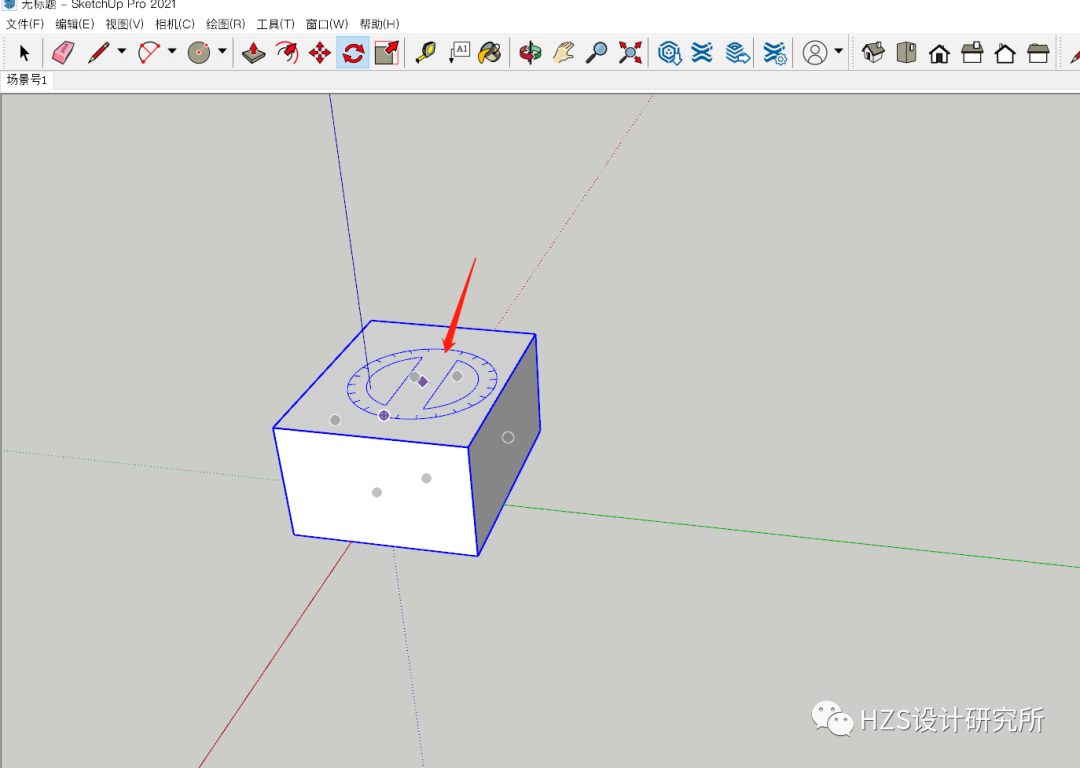1080x768 pixels.
Task: Activate the Pencil drawing tool
Action: 100,52
